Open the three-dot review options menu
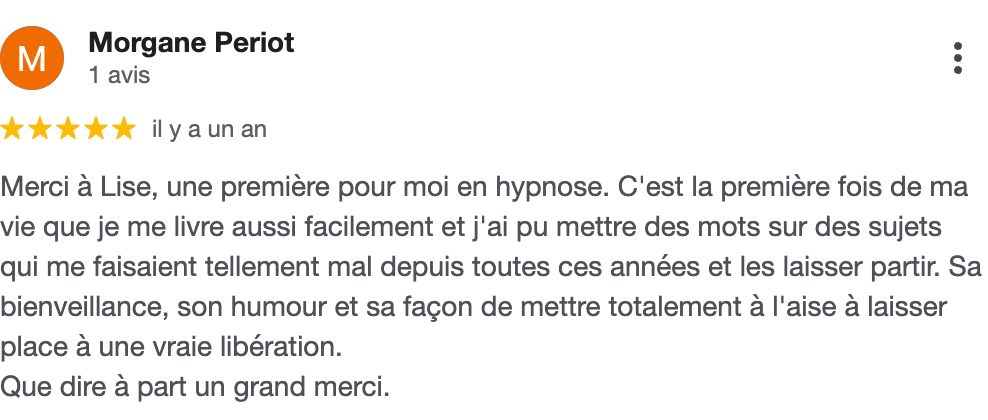 click(x=958, y=58)
